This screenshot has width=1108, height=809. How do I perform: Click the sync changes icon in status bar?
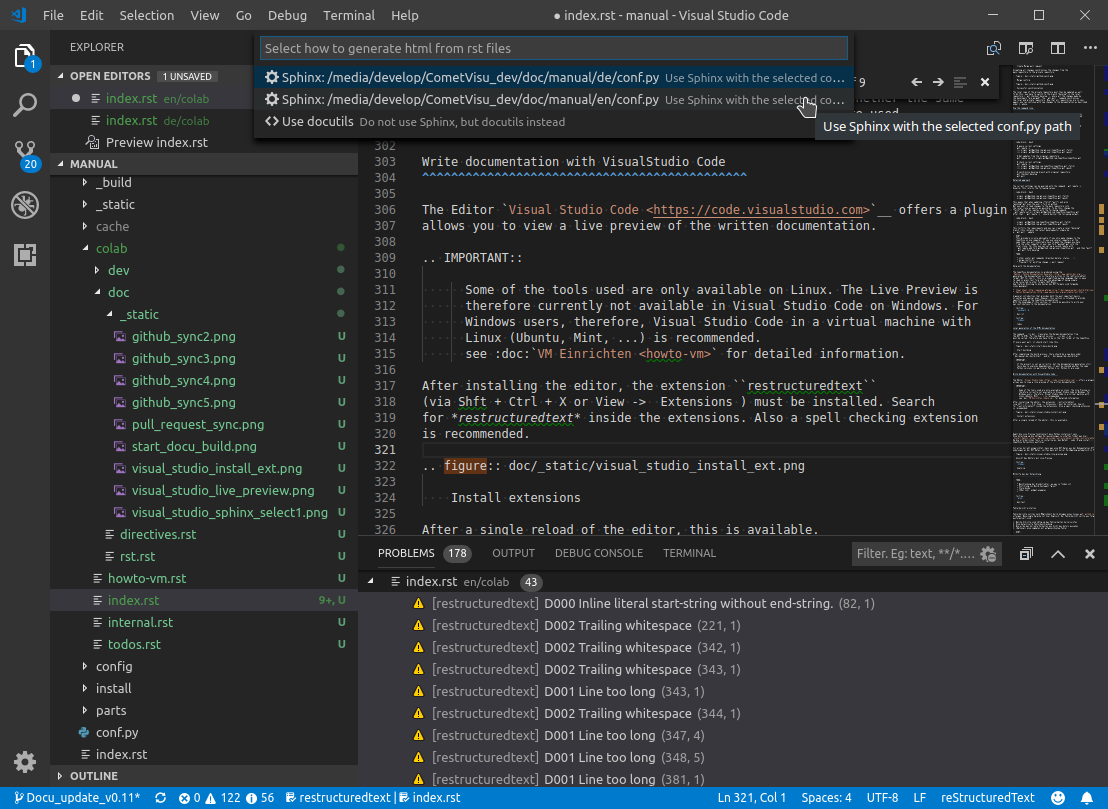click(x=160, y=798)
